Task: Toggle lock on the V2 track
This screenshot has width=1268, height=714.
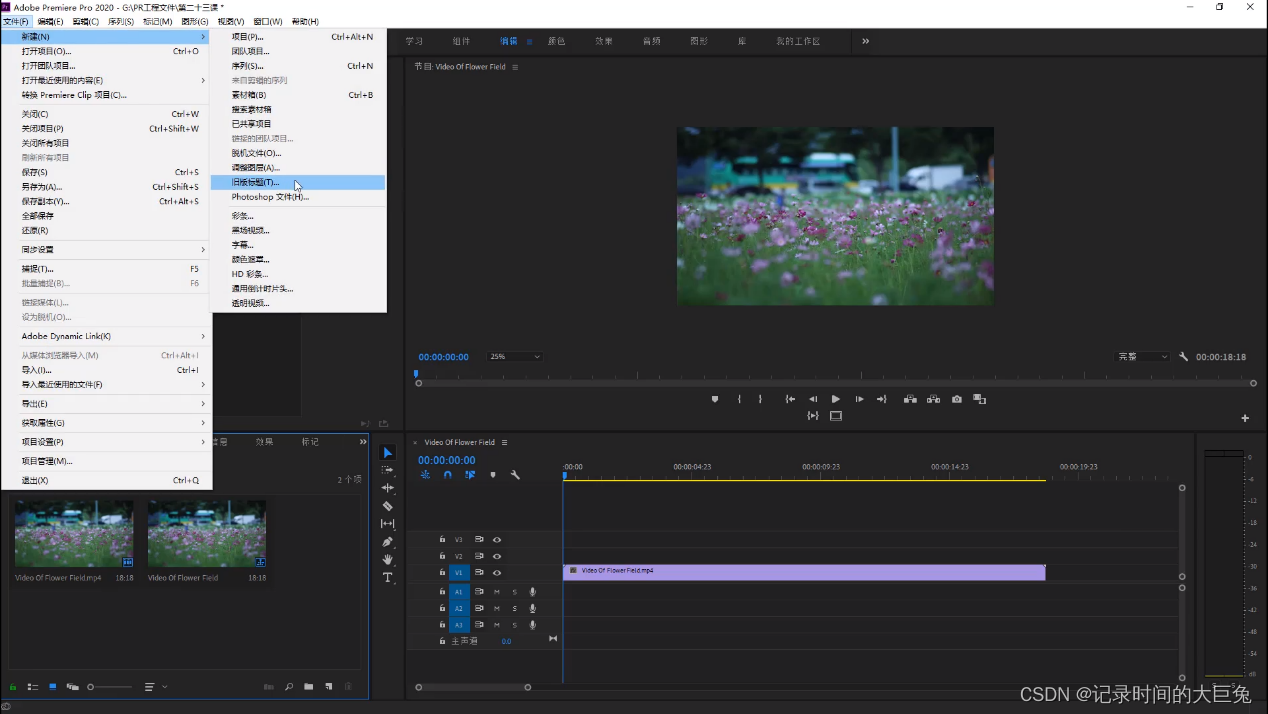Action: (x=442, y=556)
